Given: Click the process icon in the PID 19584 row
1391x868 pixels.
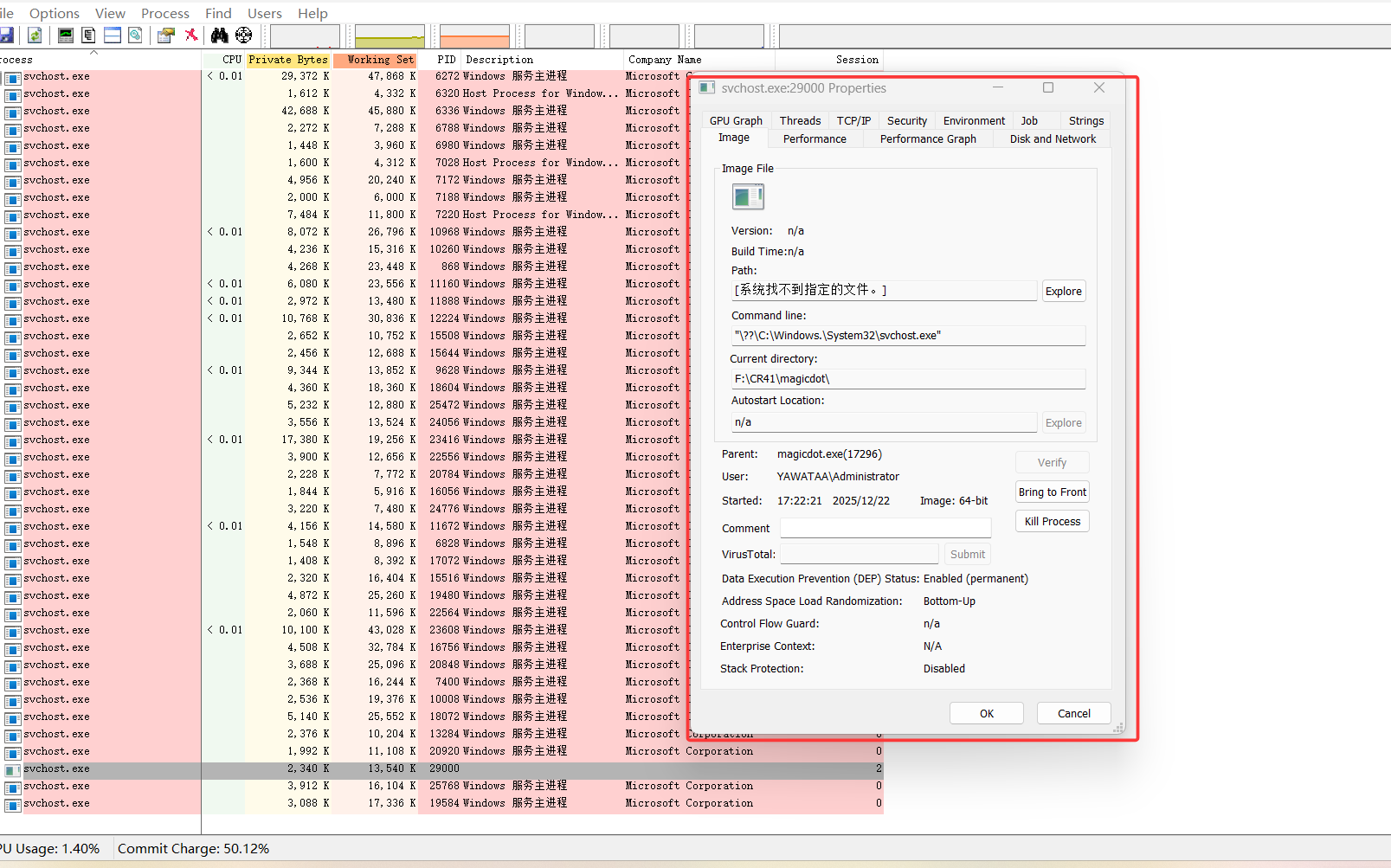Looking at the screenshot, I should coord(12,804).
